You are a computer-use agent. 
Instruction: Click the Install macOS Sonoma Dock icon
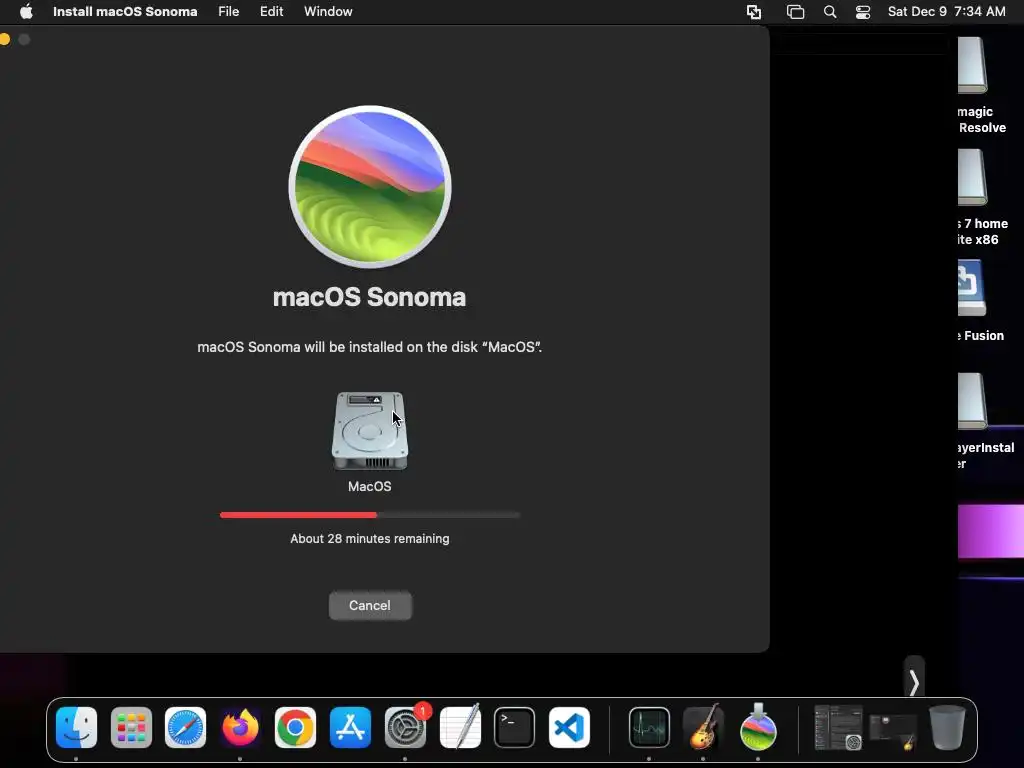(x=758, y=728)
